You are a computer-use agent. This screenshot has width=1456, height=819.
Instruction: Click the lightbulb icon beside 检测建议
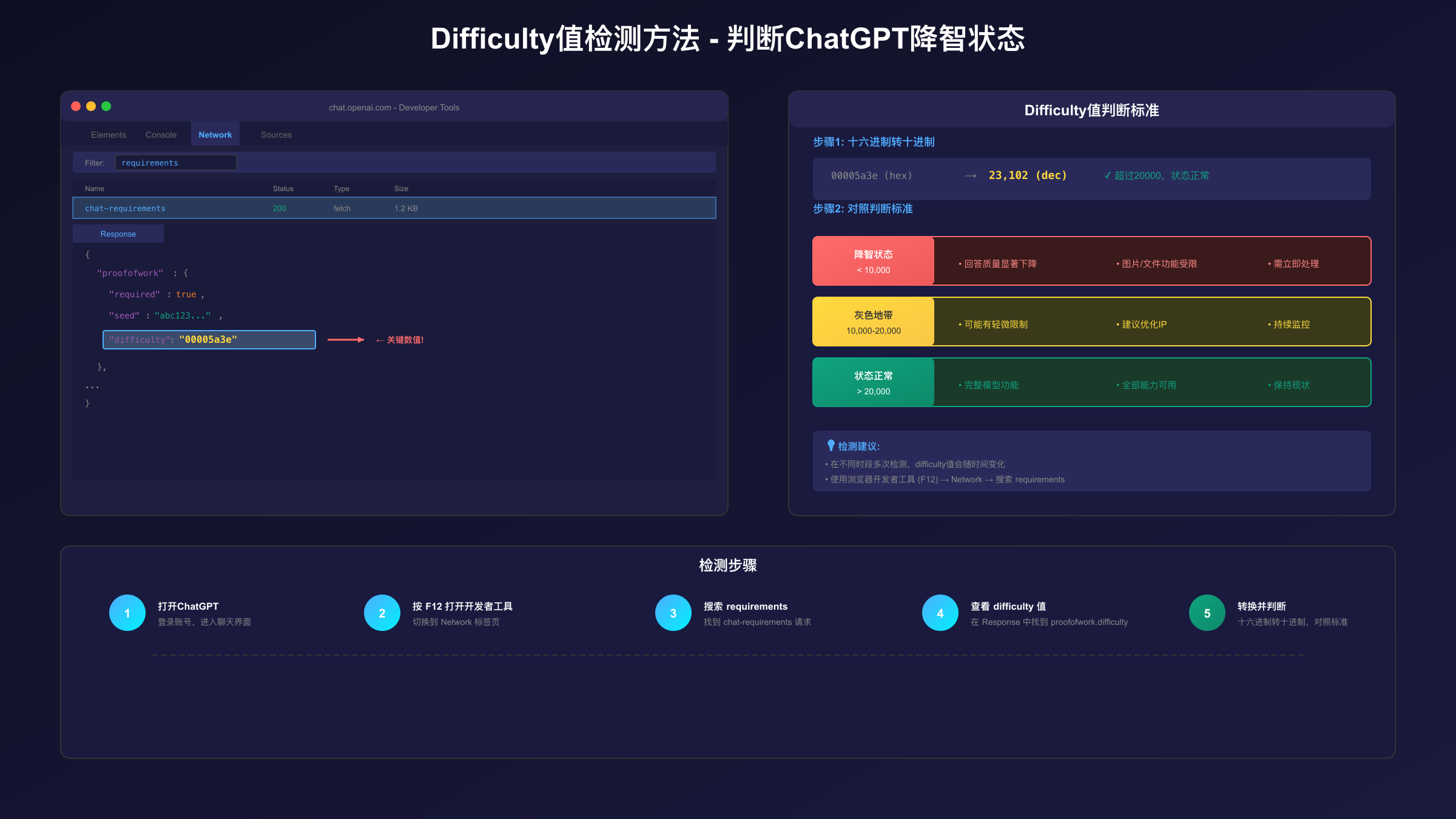point(831,445)
